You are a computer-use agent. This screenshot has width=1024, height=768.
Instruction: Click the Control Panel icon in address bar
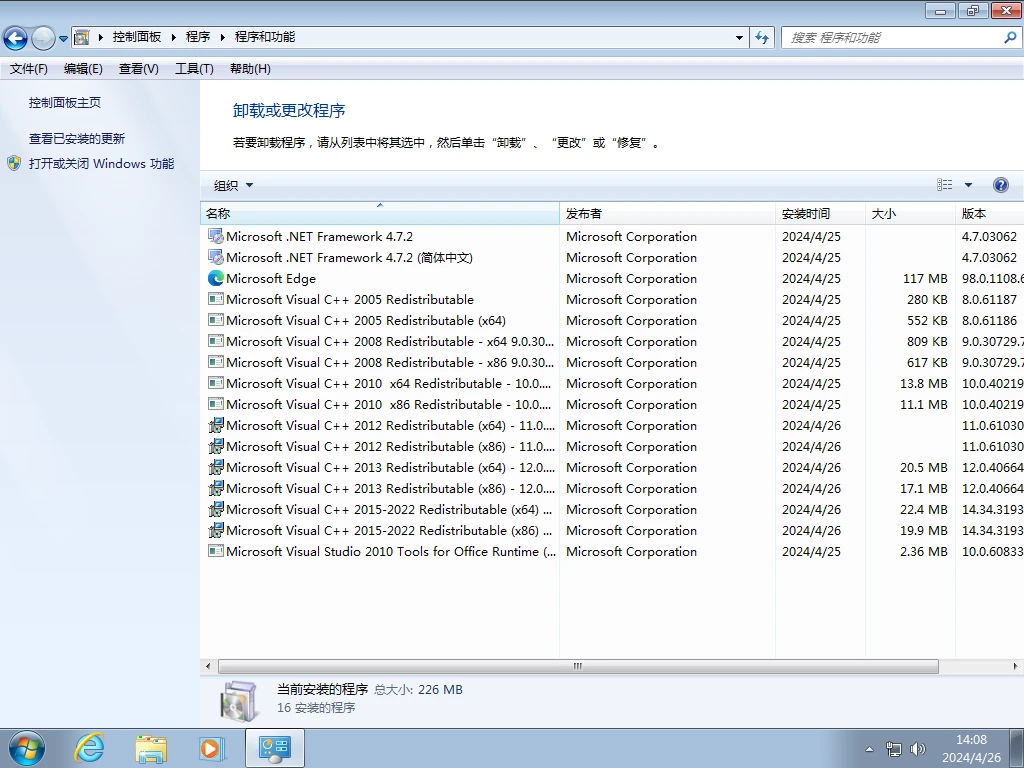82,37
